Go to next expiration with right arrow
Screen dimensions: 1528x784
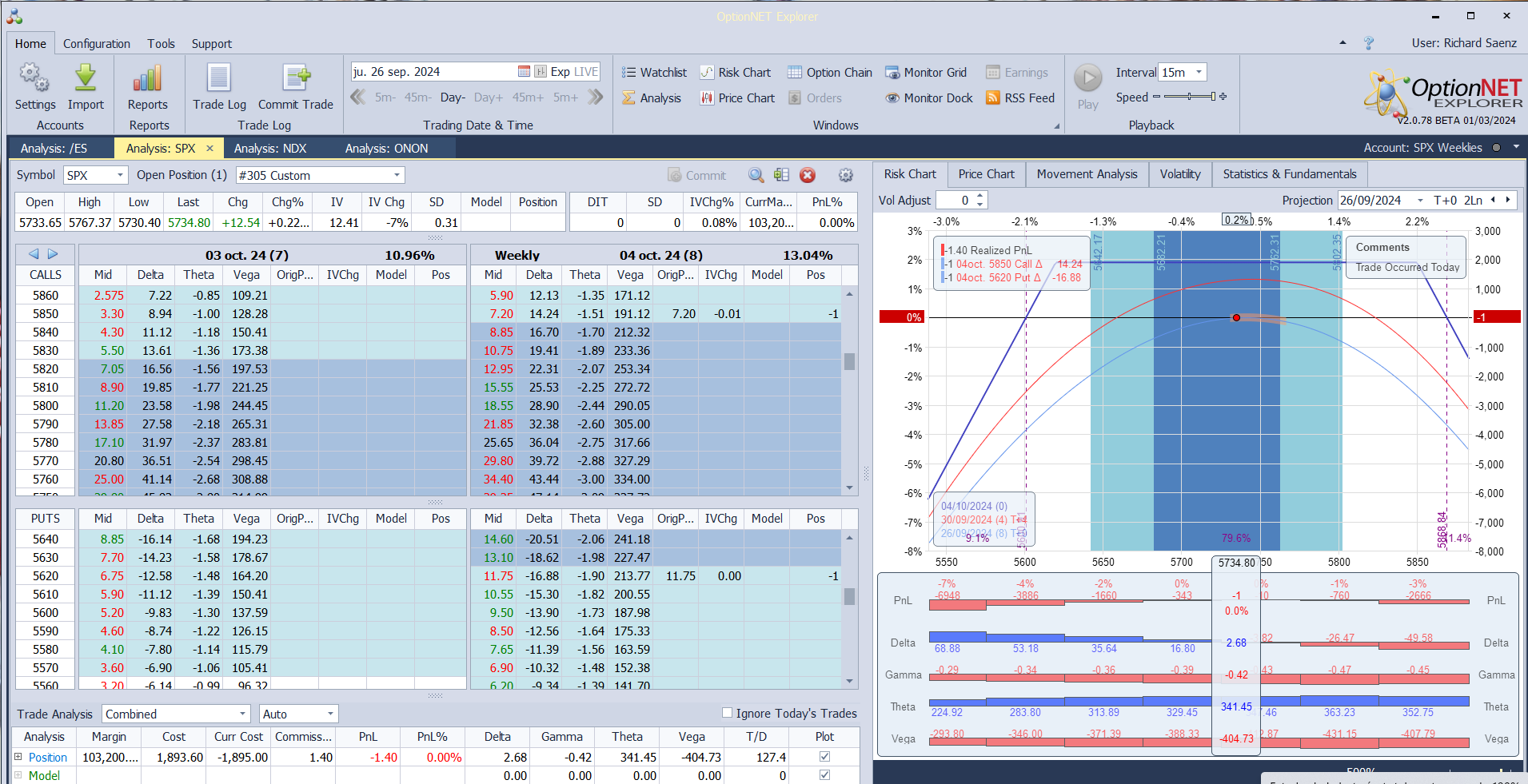pos(53,254)
